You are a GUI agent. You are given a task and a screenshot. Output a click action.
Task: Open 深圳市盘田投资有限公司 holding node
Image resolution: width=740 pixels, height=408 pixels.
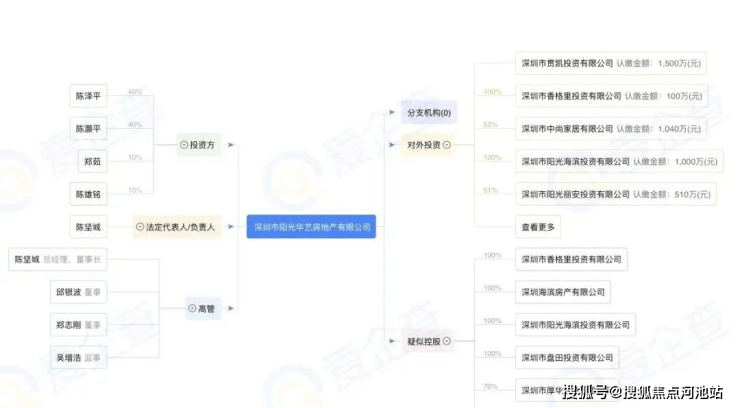pyautogui.click(x=566, y=357)
